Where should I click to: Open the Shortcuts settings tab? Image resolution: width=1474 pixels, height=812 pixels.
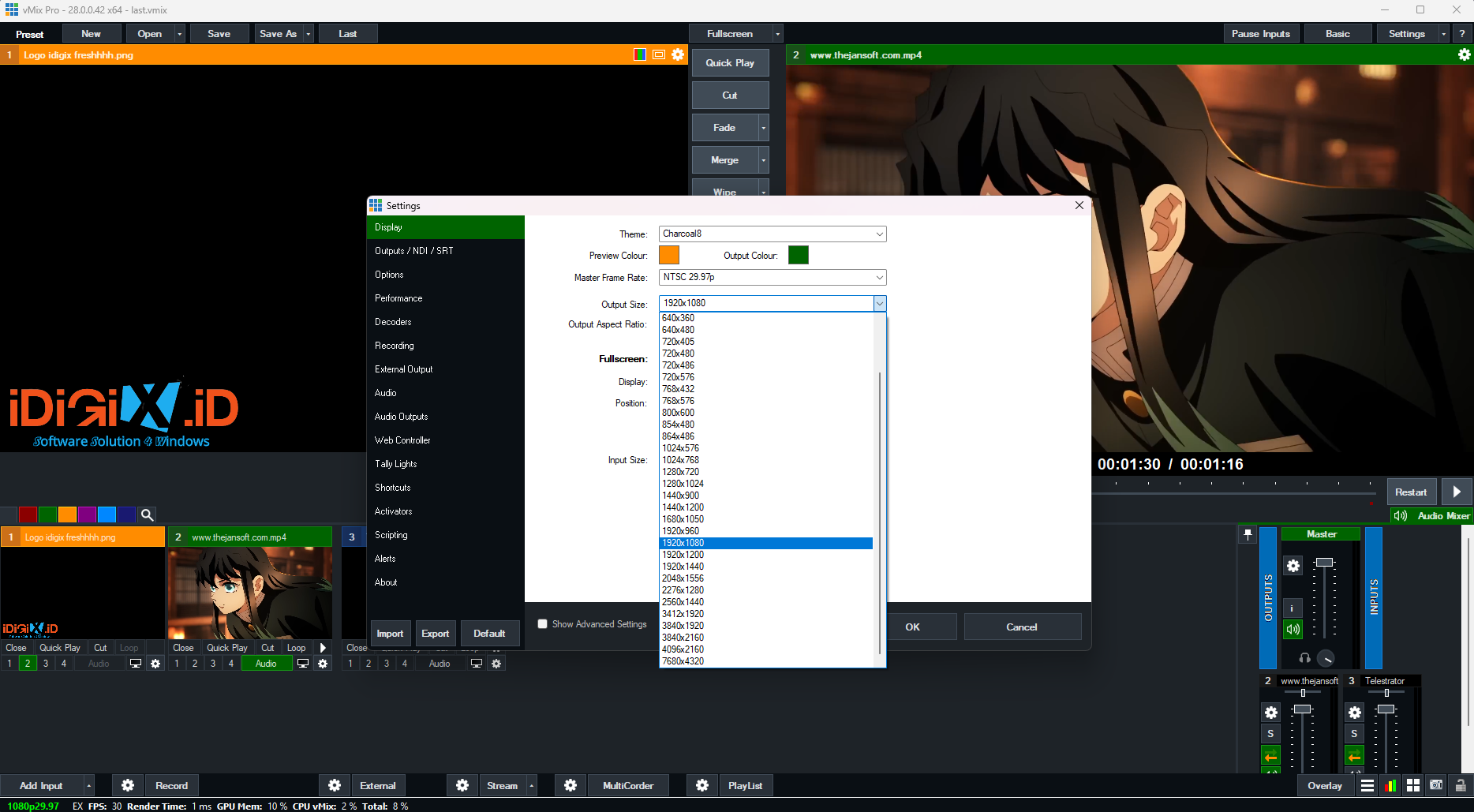[x=446, y=488]
